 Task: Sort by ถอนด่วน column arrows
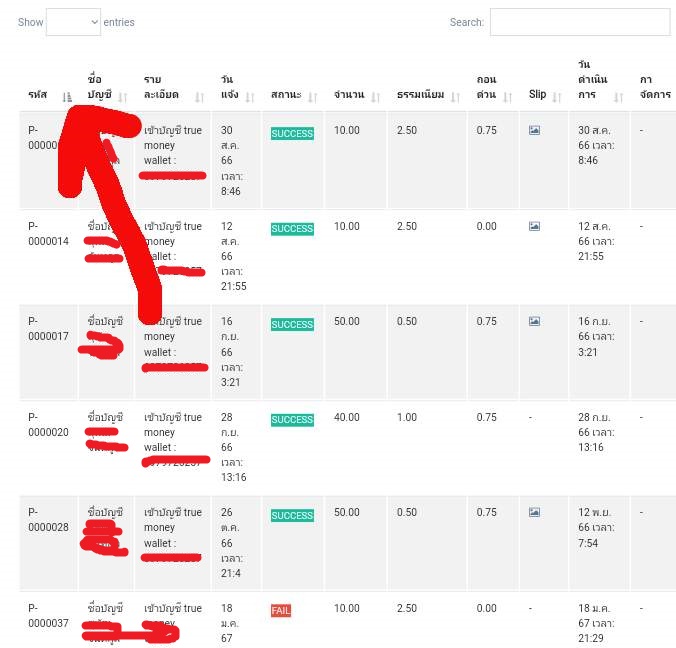(507, 97)
